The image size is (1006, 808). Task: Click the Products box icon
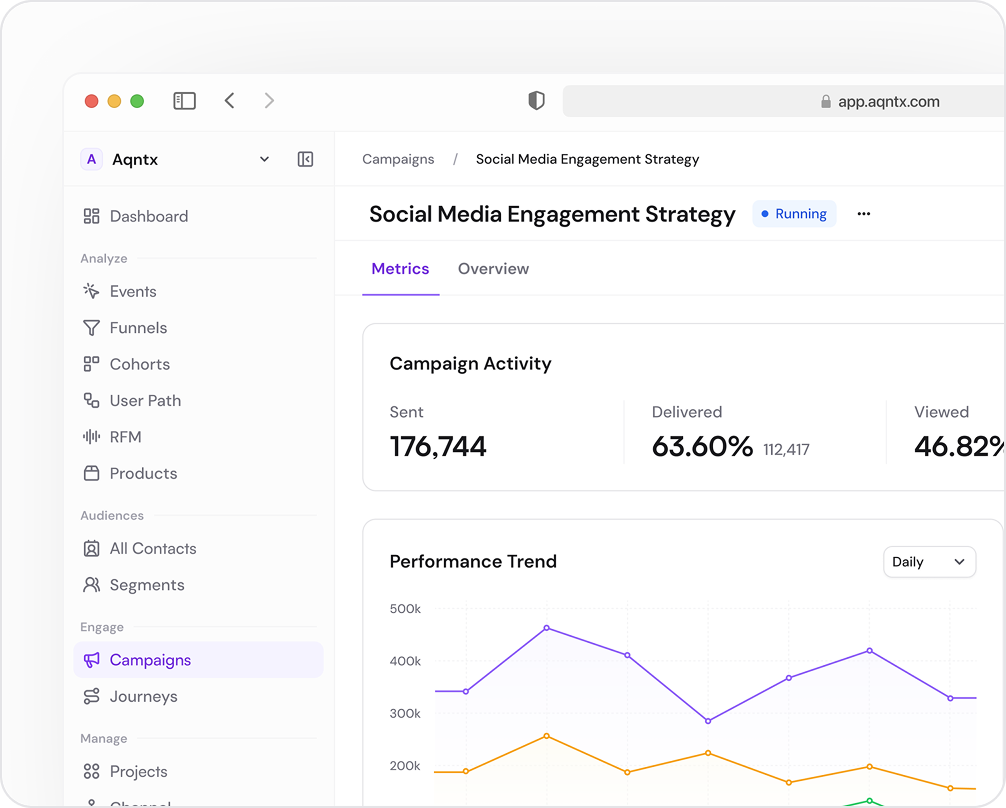91,473
